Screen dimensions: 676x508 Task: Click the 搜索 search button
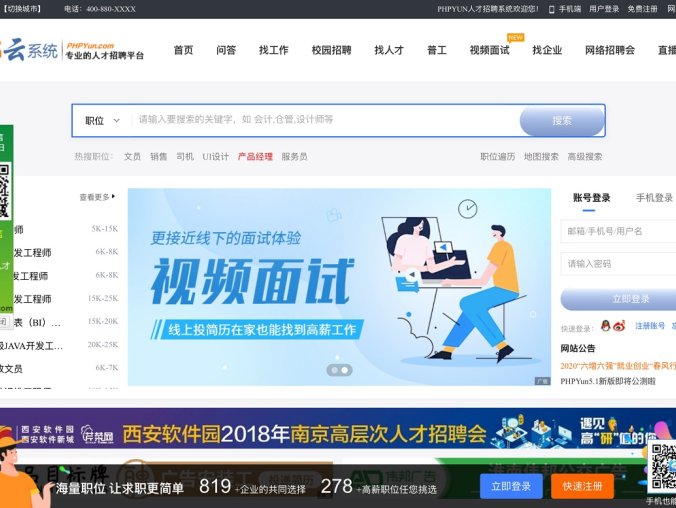pyautogui.click(x=562, y=121)
